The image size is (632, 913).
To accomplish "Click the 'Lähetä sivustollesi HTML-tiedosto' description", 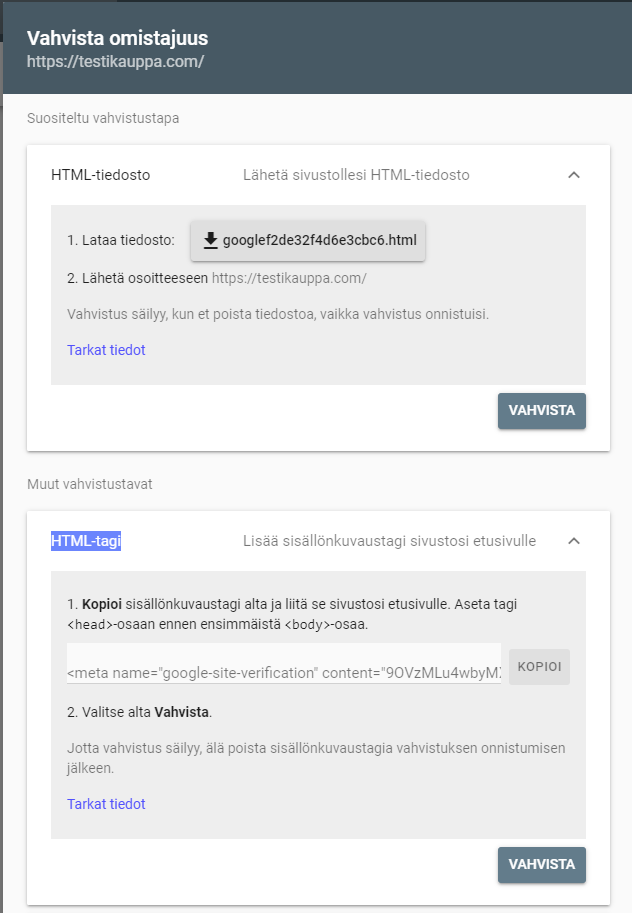I will pos(356,175).
